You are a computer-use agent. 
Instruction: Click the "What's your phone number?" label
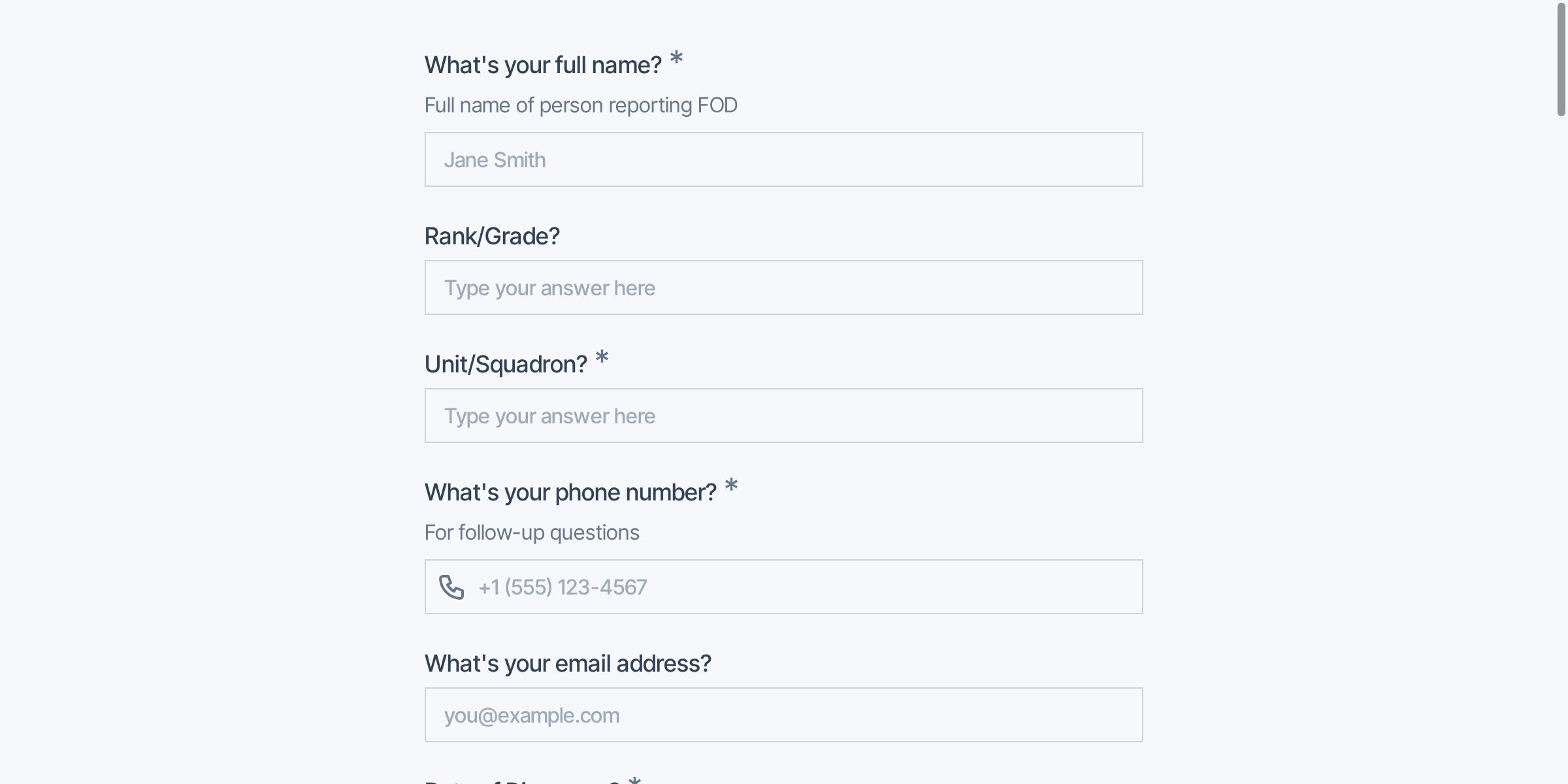[570, 493]
